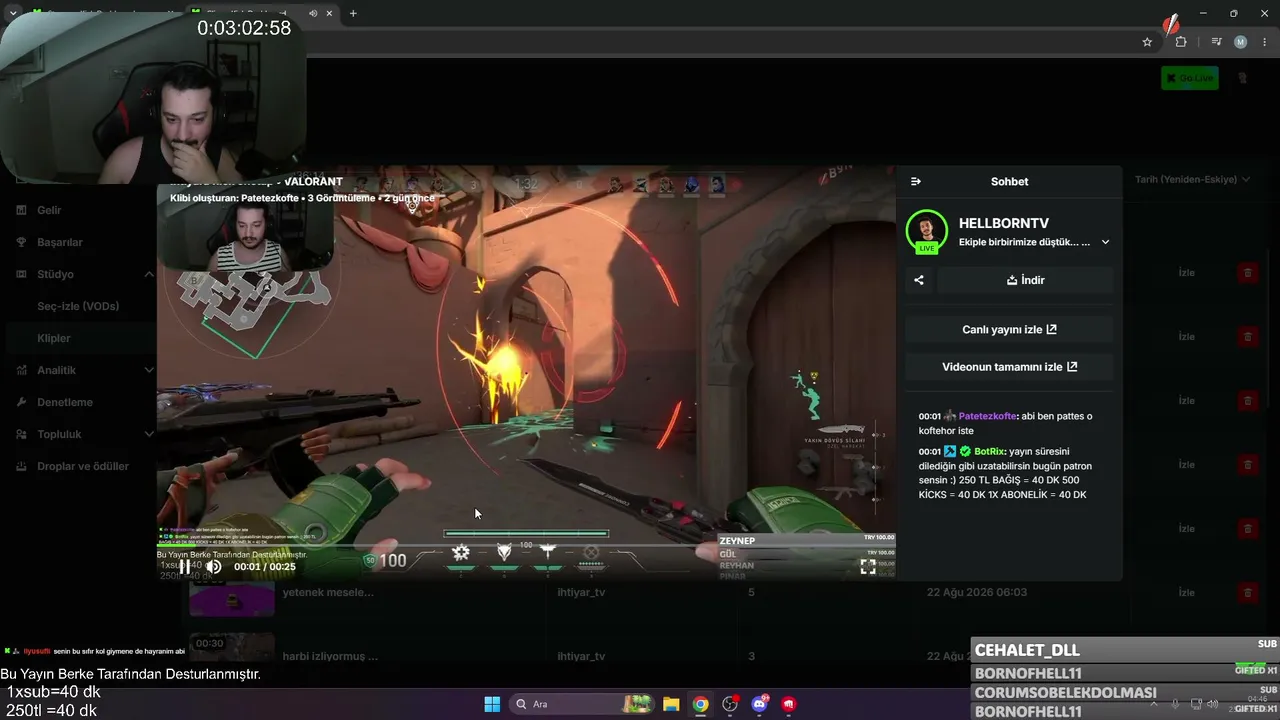1280x720 pixels.
Task: Select Klipler in the sidebar
Action: [x=54, y=338]
